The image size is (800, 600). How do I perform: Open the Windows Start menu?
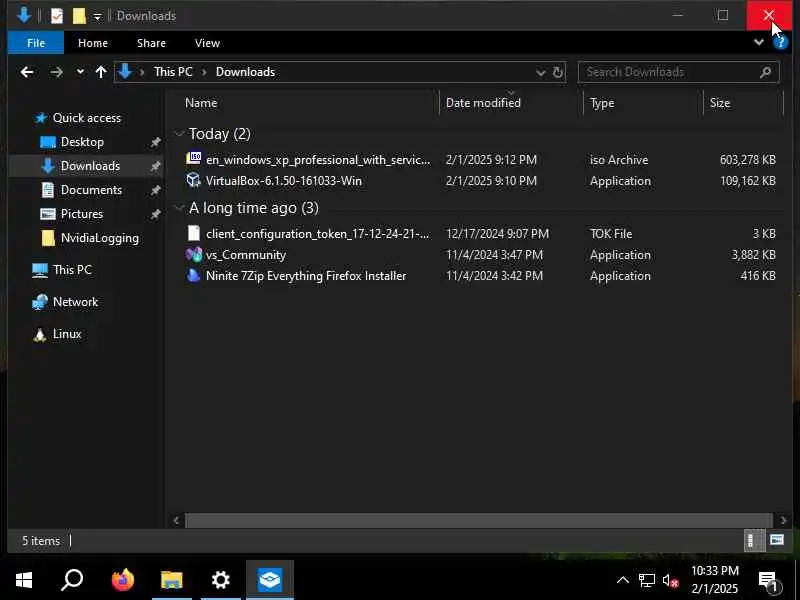point(23,580)
